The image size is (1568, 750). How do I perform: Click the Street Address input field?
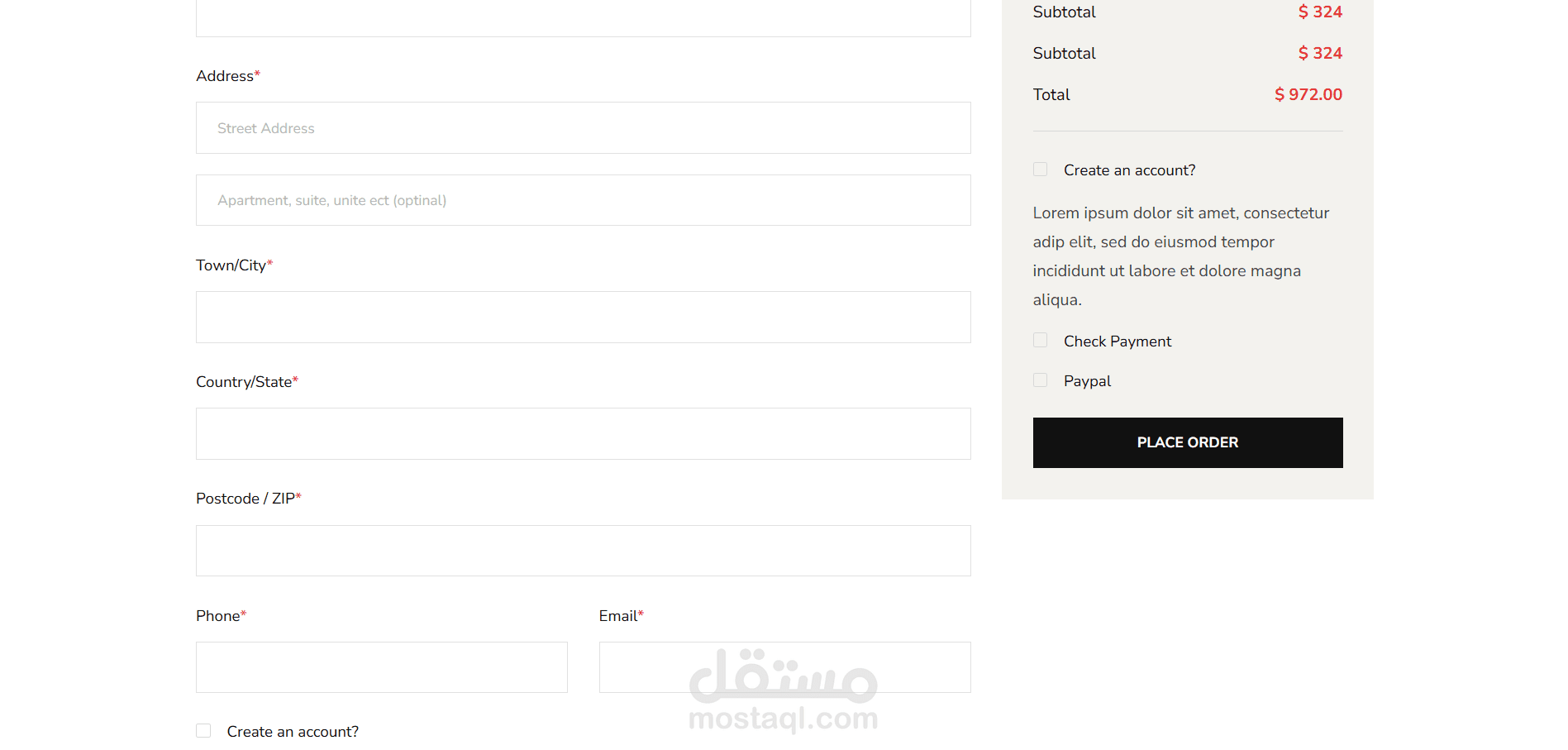(583, 128)
